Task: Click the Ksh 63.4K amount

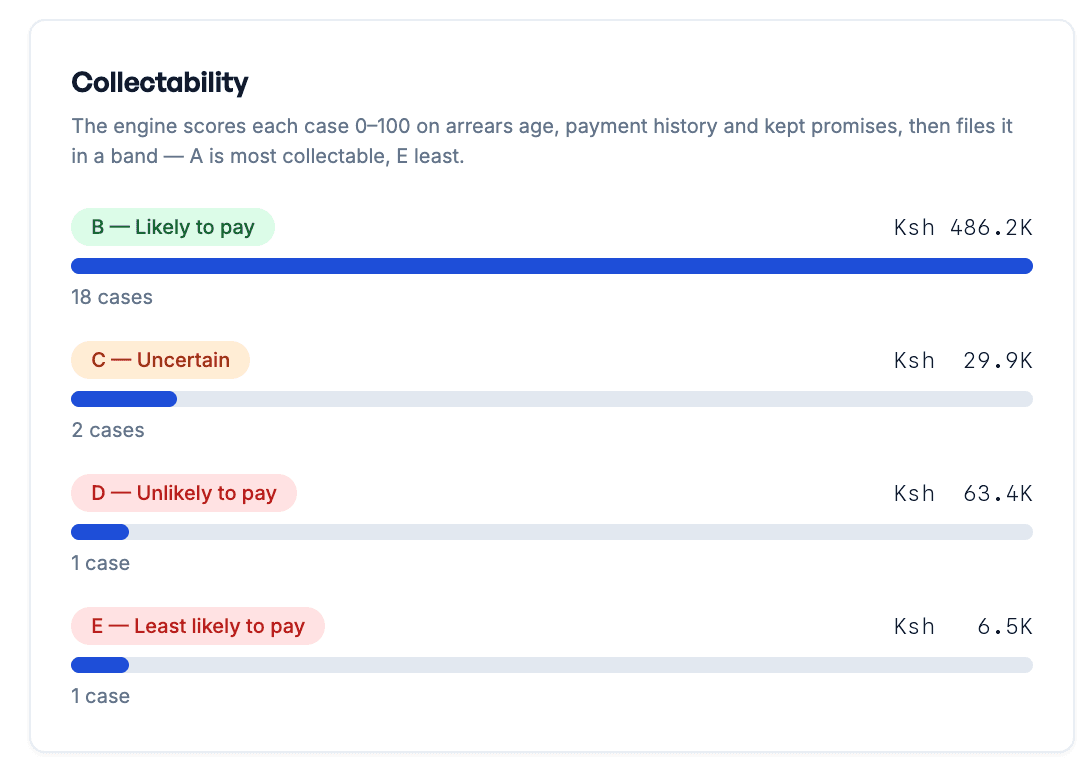Action: pos(963,494)
